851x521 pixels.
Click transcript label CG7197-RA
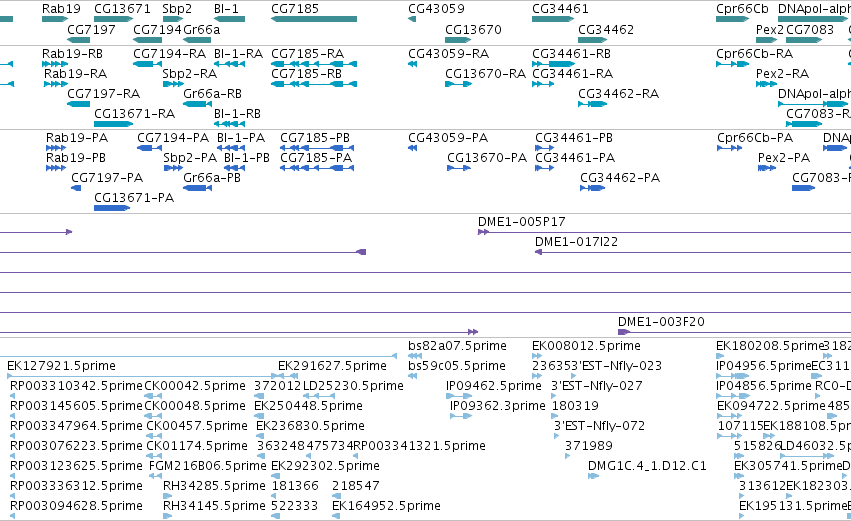(x=104, y=94)
